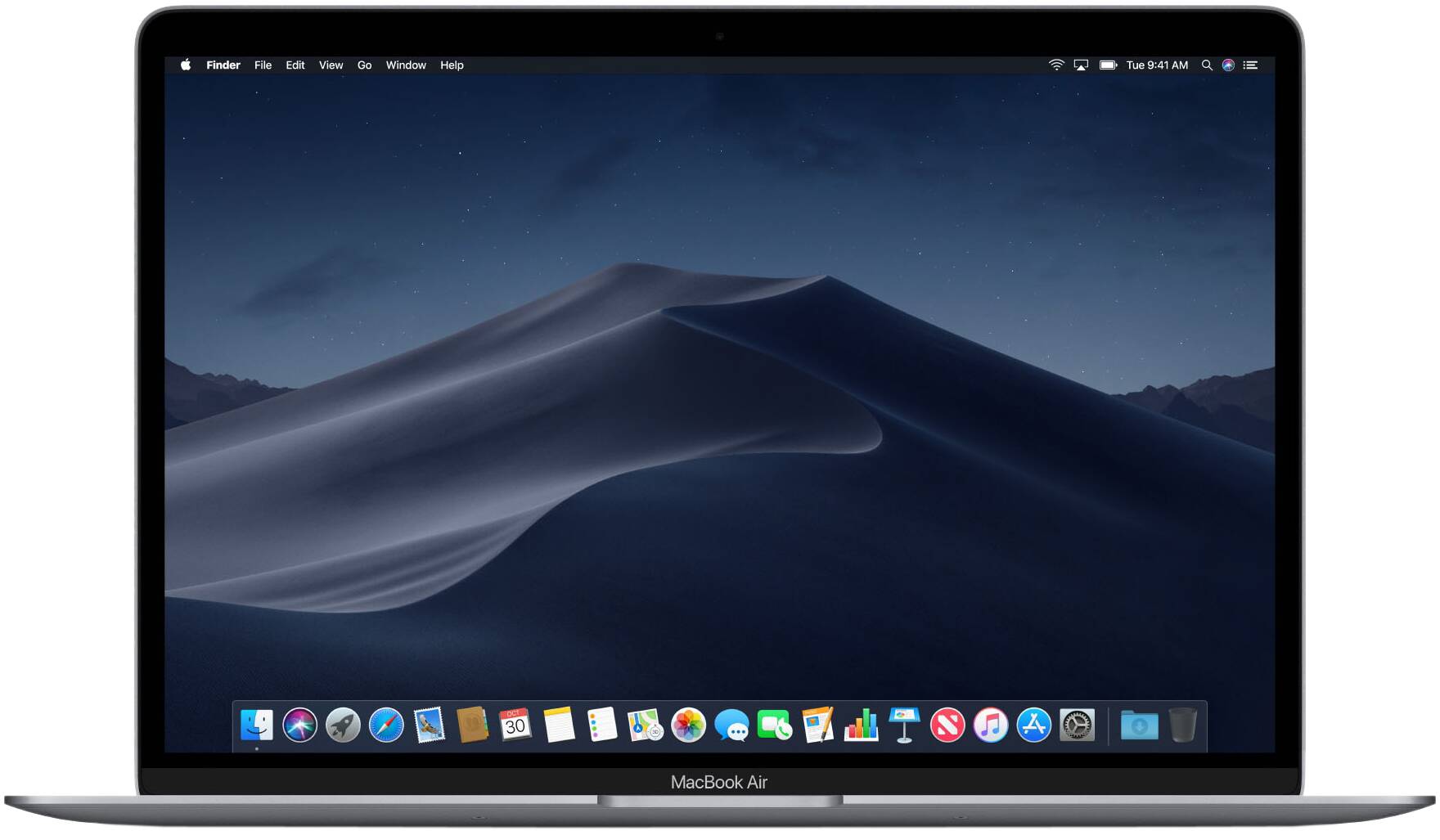The image size is (1440, 840).
Task: Open Window menu in menu bar
Action: pyautogui.click(x=406, y=65)
